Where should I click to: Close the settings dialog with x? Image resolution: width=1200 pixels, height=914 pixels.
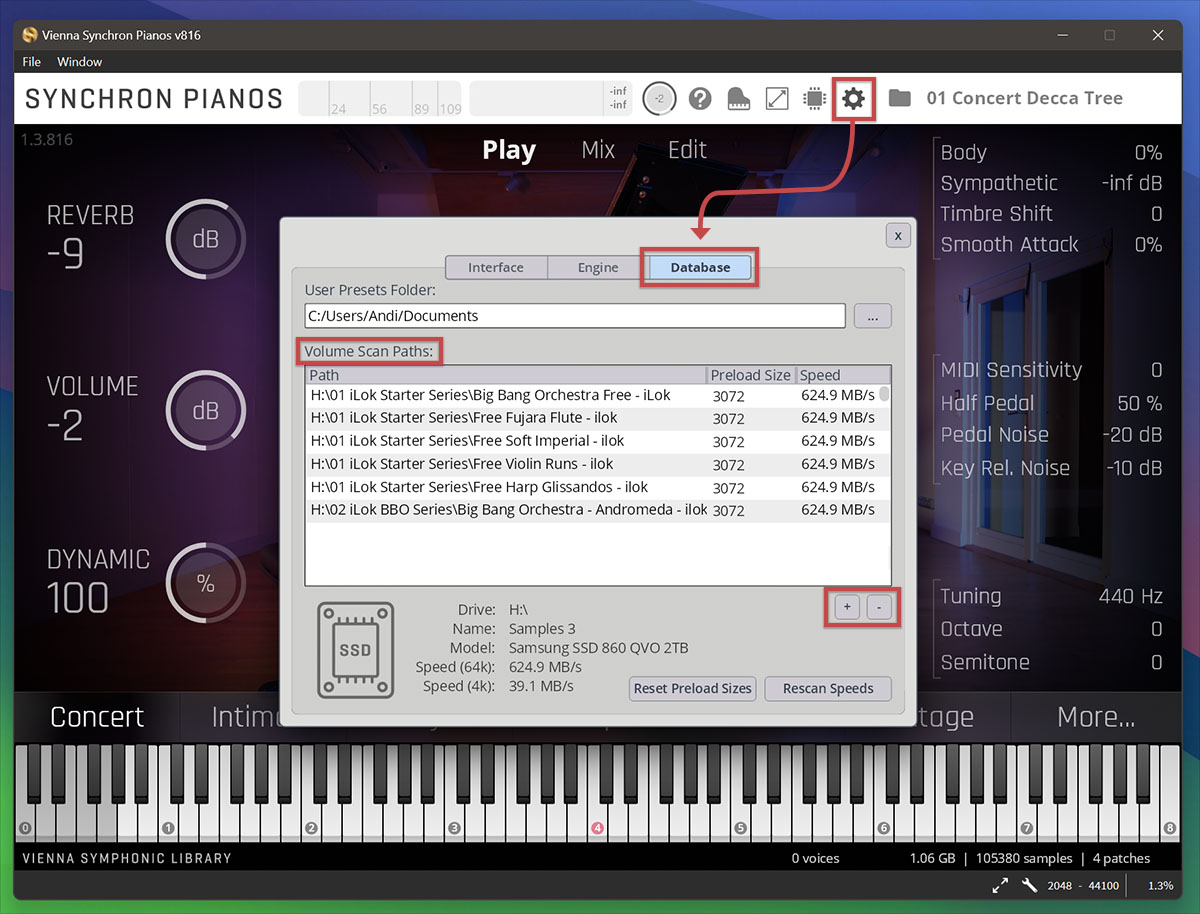pyautogui.click(x=898, y=235)
